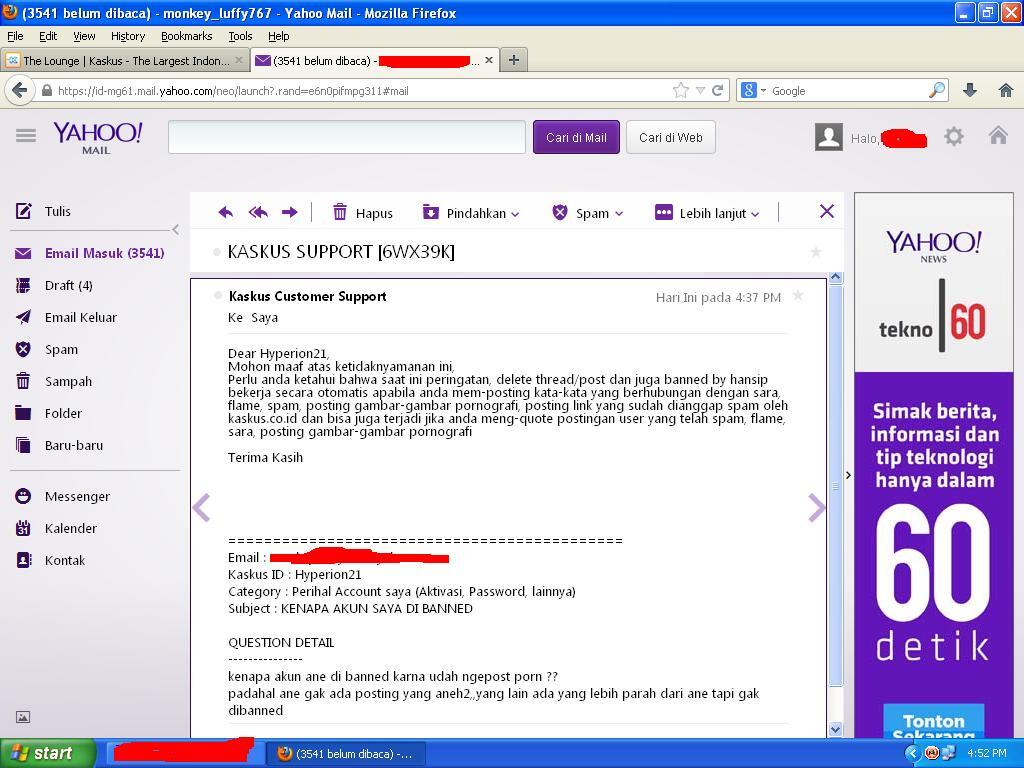The height and width of the screenshot is (768, 1024).
Task: Click the image icon at sidebar bottom
Action: 23,717
